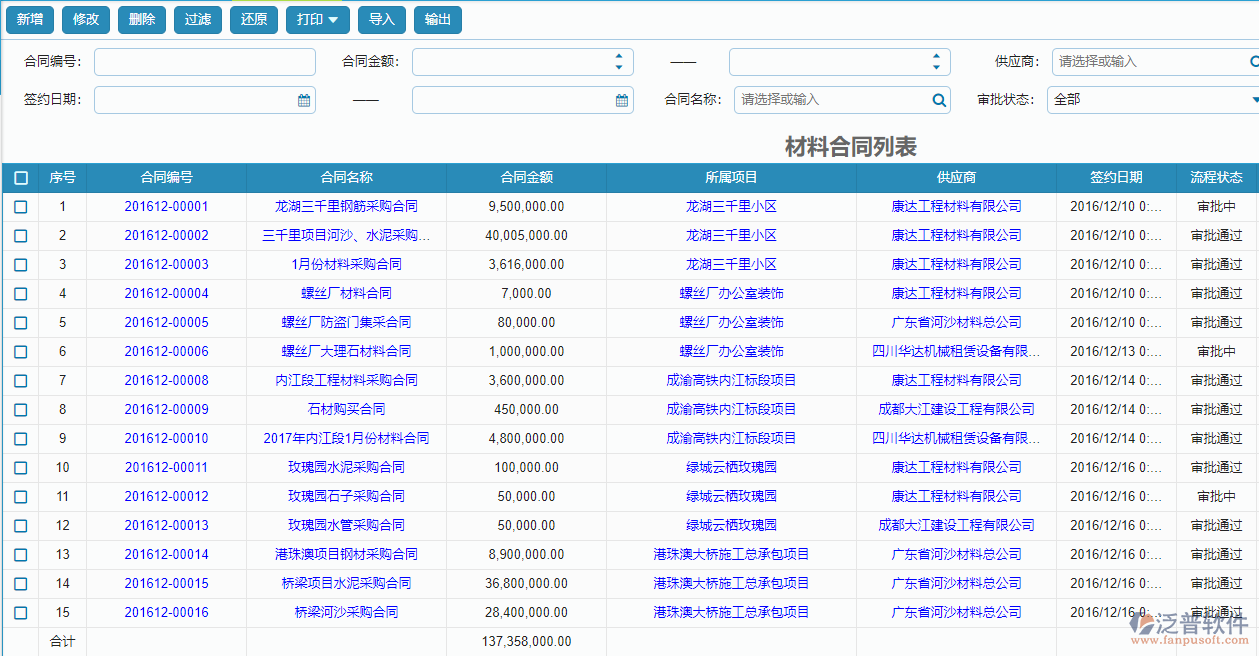
Task: Click the 过滤 (Filter) toolbar icon
Action: click(197, 19)
